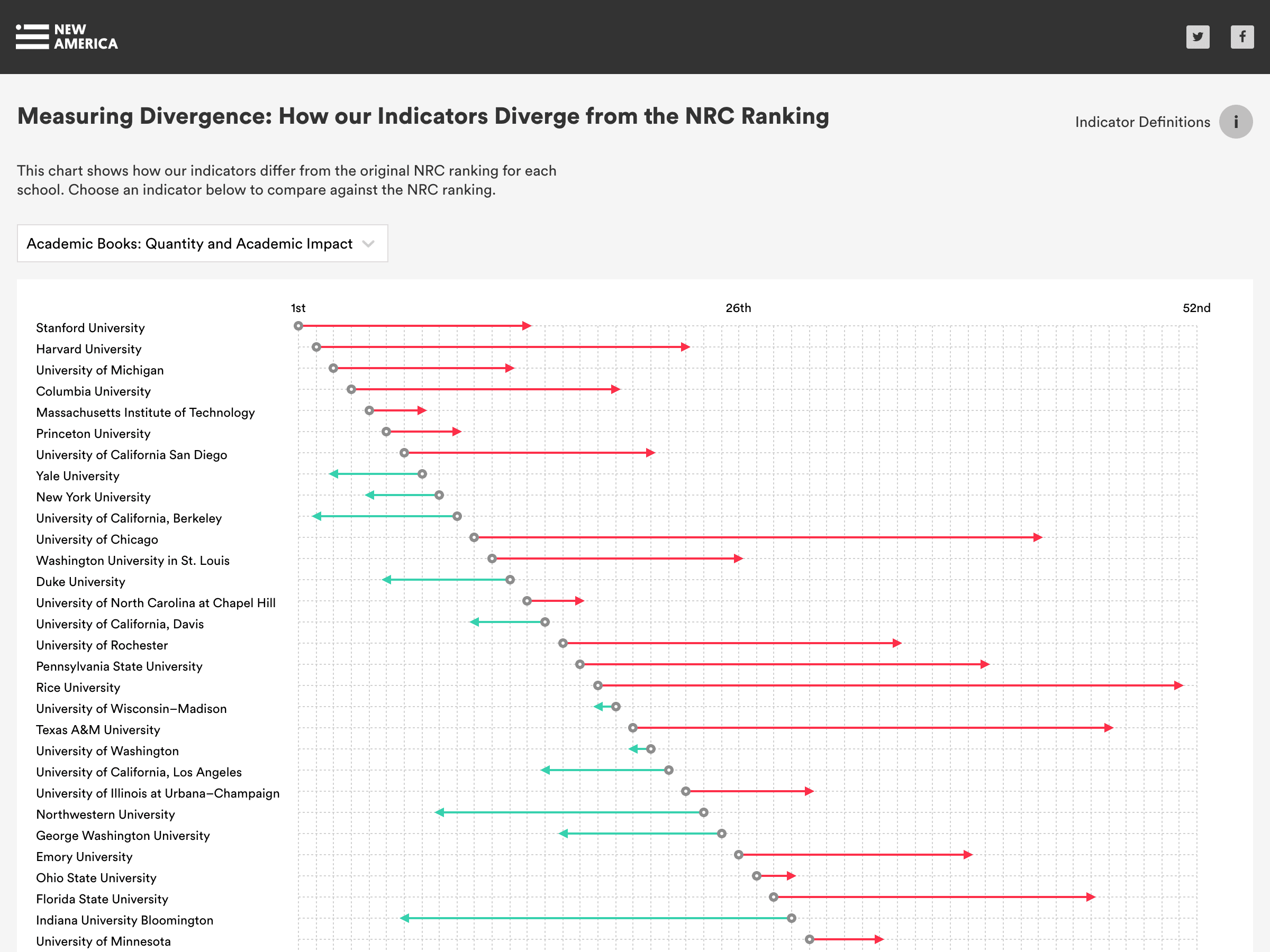Click 'University of Illinois at Urbana–Champaign' label
Screen dimensions: 1270x952
[158, 794]
